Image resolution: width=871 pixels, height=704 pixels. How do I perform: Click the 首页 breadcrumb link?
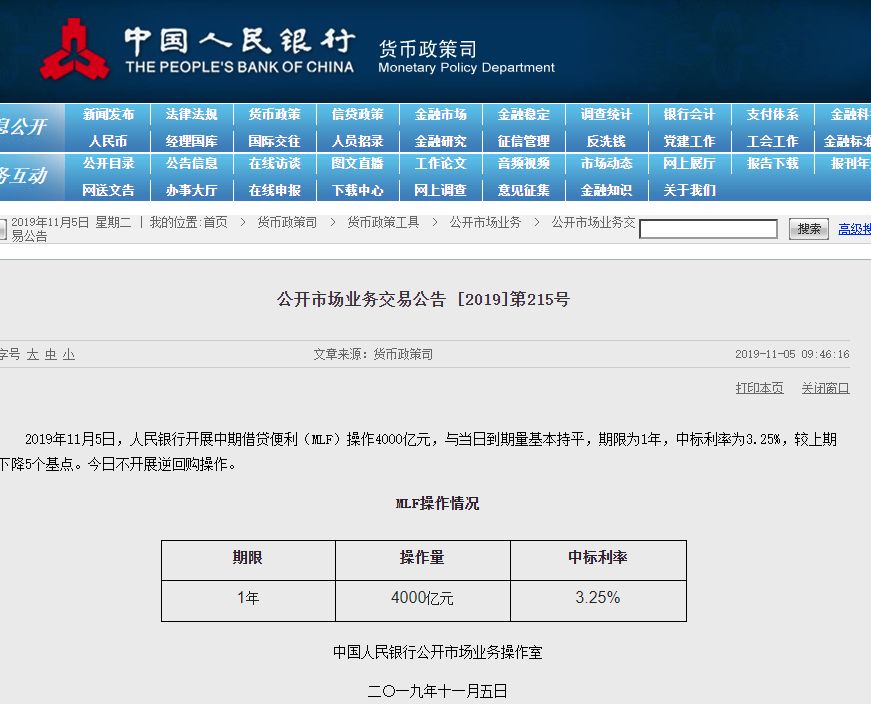(215, 223)
